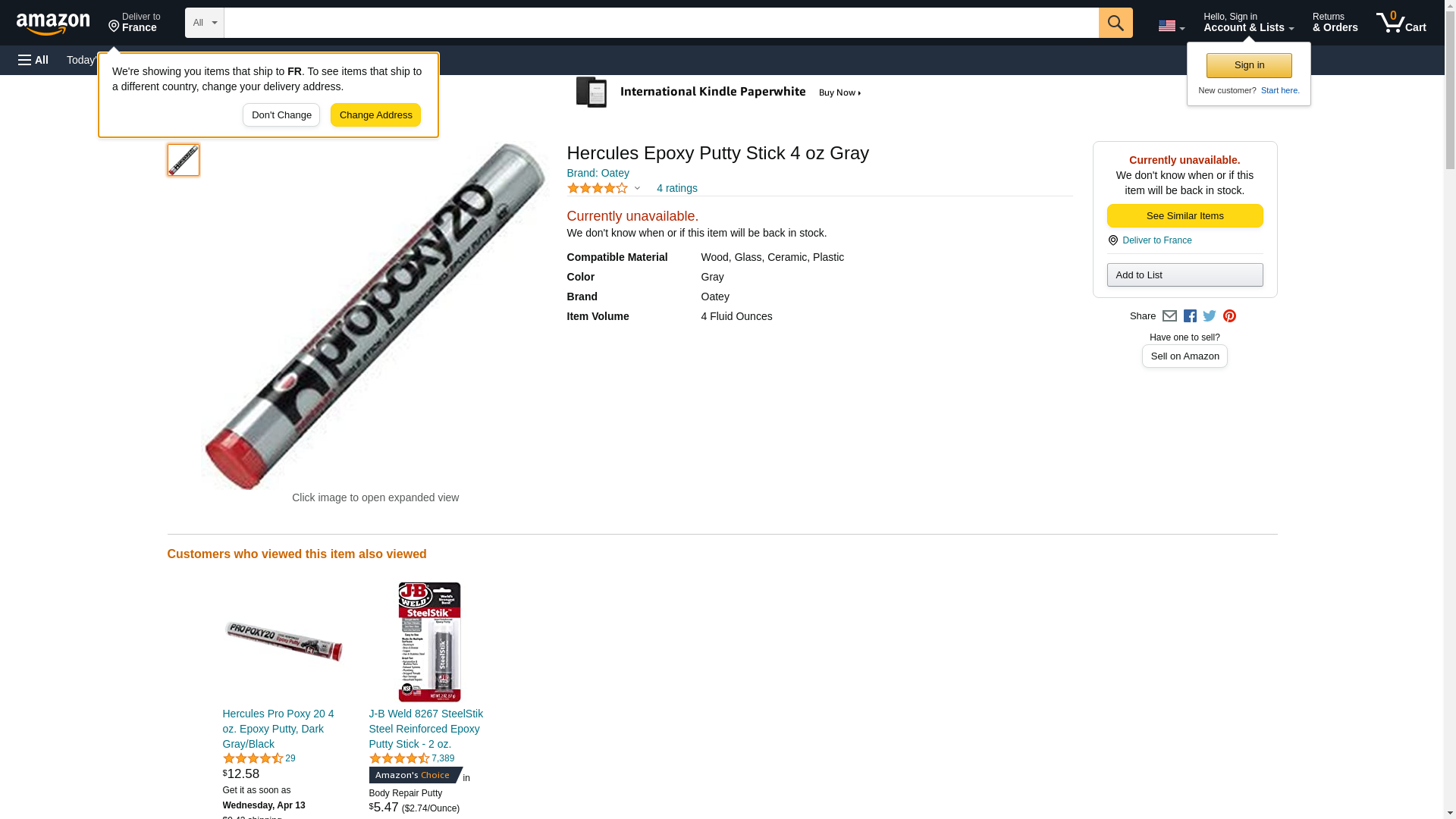This screenshot has height=819, width=1456.
Task: Click the Don't Change button
Action: tap(281, 115)
